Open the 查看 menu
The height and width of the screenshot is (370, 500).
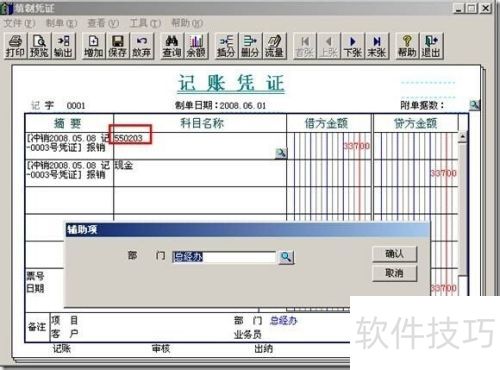coord(103,23)
